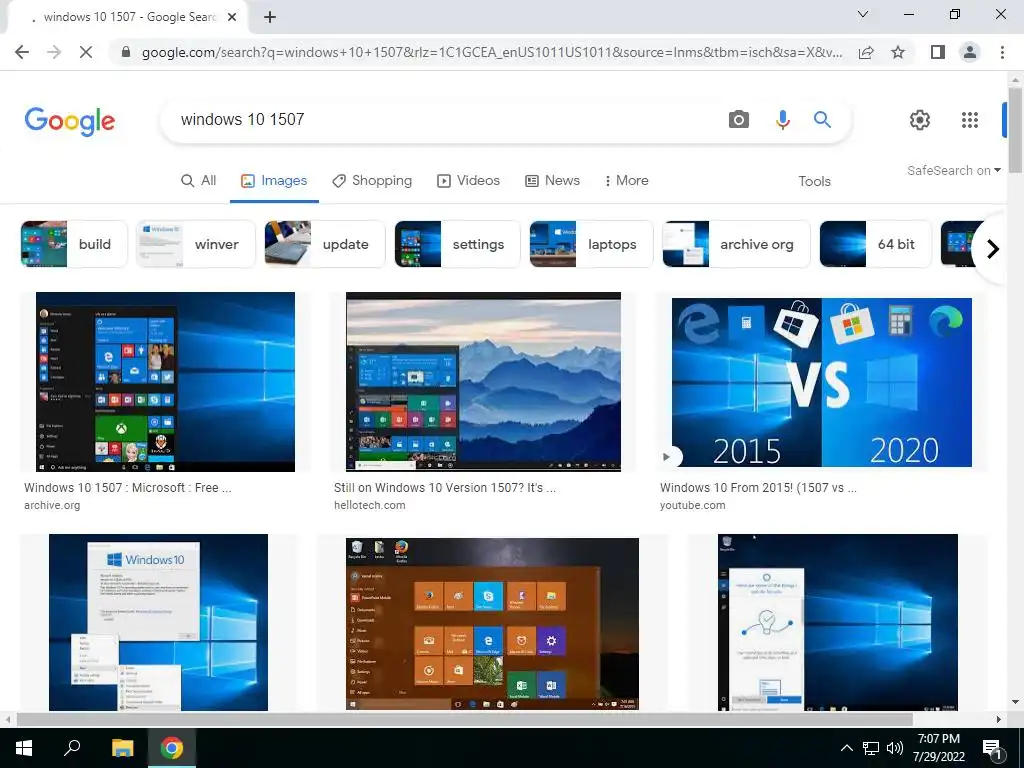Open orange start menu screenshot image
The width and height of the screenshot is (1024, 768).
pos(492,624)
